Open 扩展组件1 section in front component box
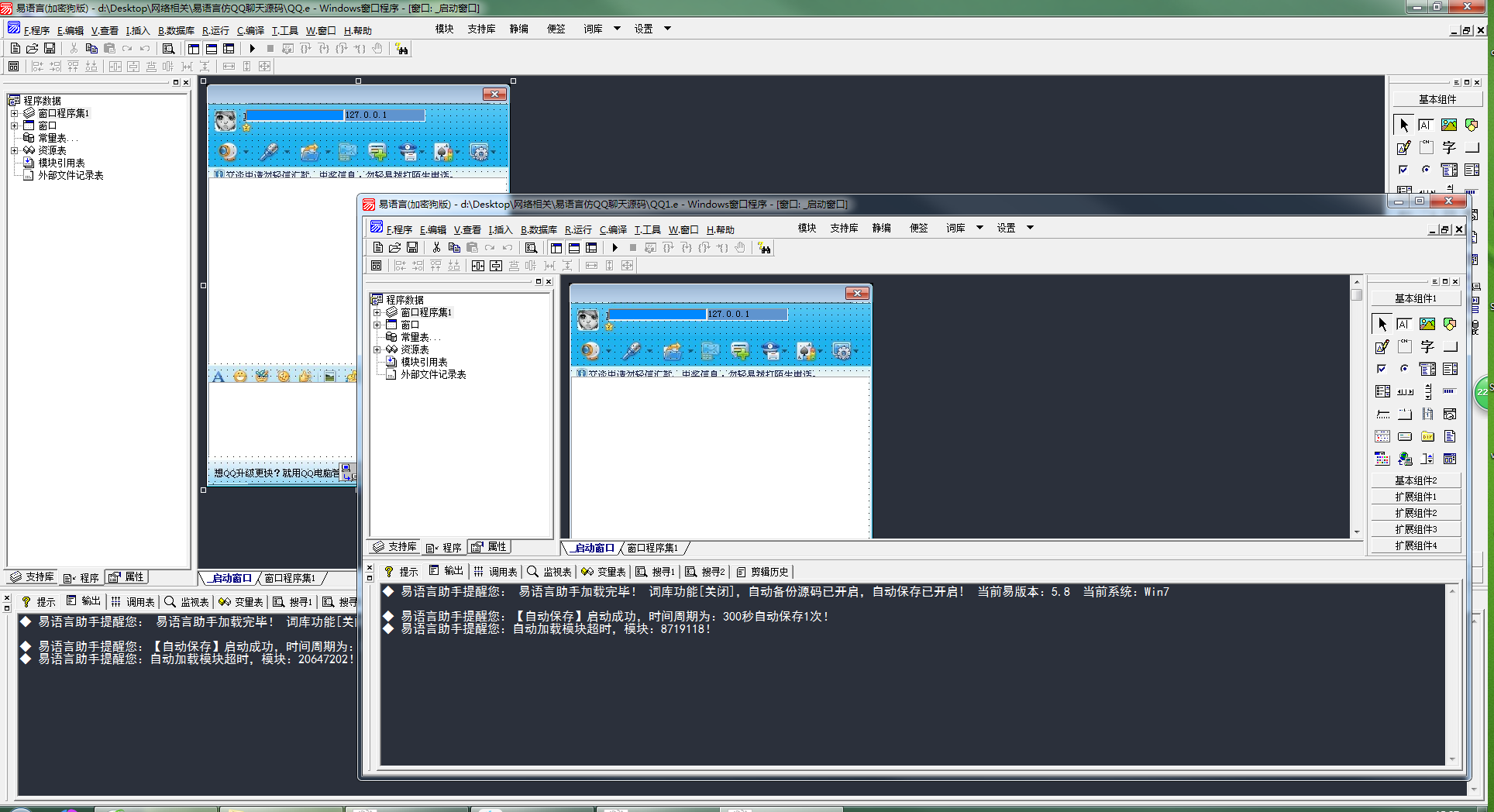This screenshot has height=812, width=1494. pos(1416,497)
